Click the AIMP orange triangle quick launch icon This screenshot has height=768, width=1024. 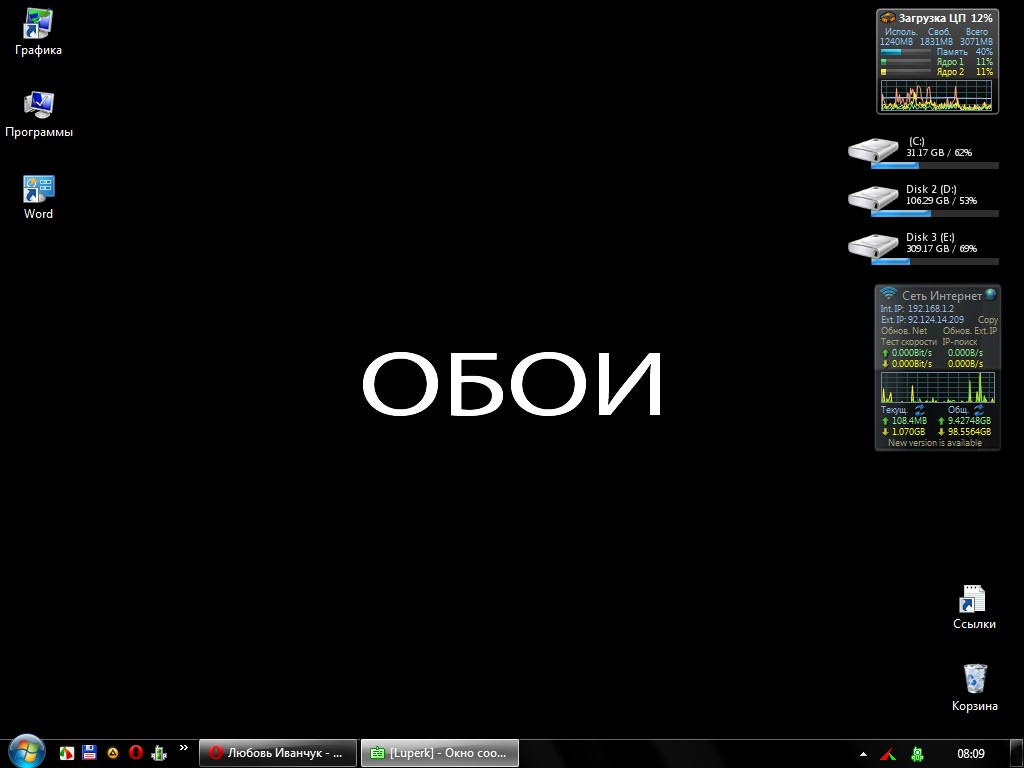coord(113,753)
